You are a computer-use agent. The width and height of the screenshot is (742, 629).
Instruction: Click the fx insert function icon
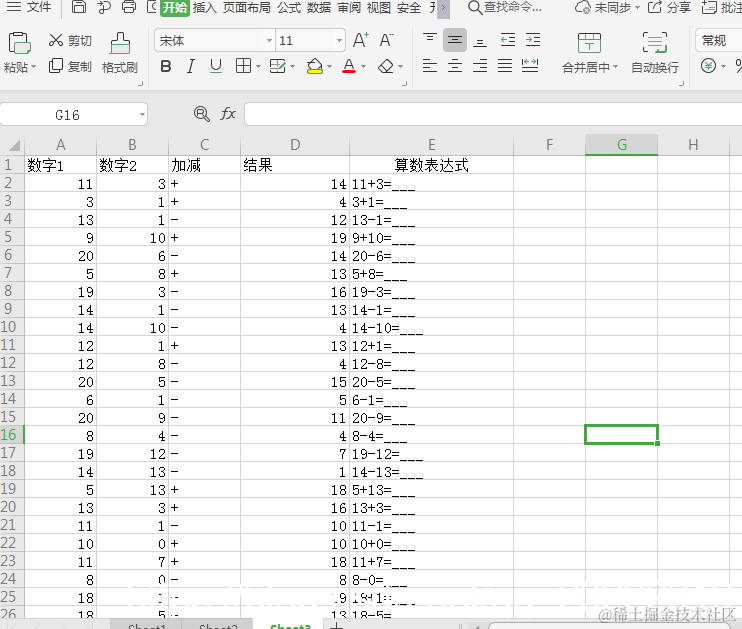click(228, 114)
